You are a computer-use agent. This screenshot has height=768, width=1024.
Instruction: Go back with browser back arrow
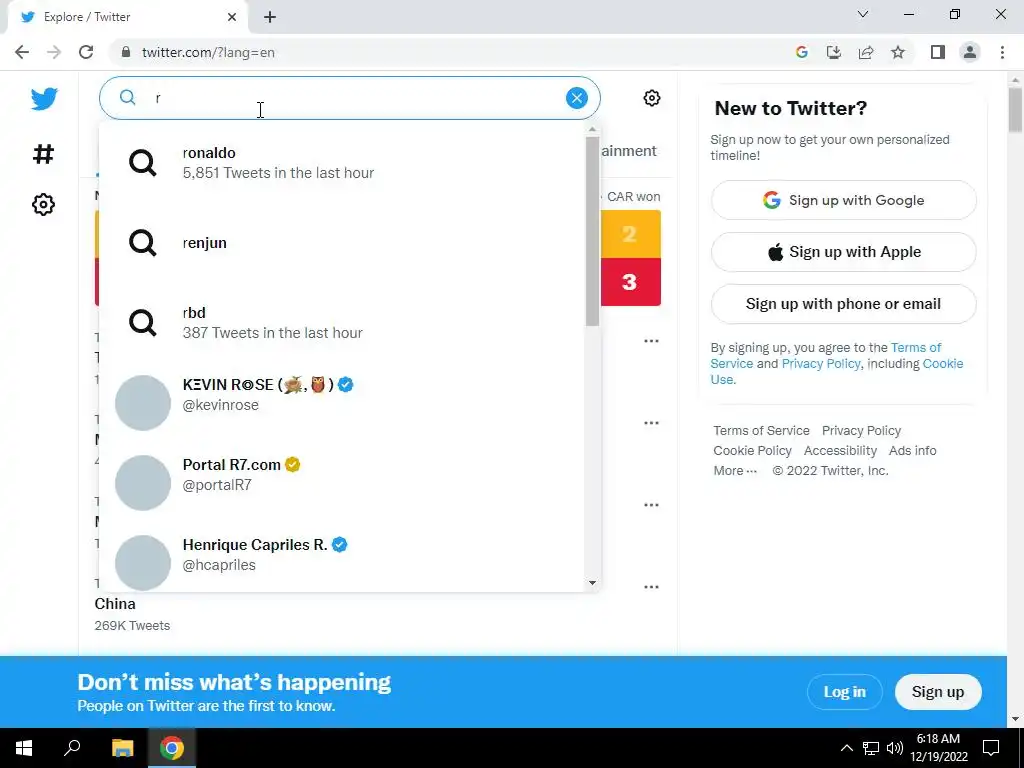(x=22, y=52)
